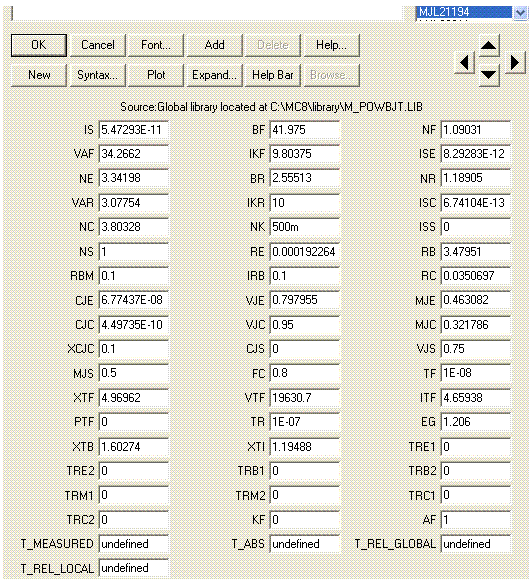Image resolution: width=531 pixels, height=579 pixels.
Task: Click the ISC field 6.74104E-13
Action: (x=476, y=203)
